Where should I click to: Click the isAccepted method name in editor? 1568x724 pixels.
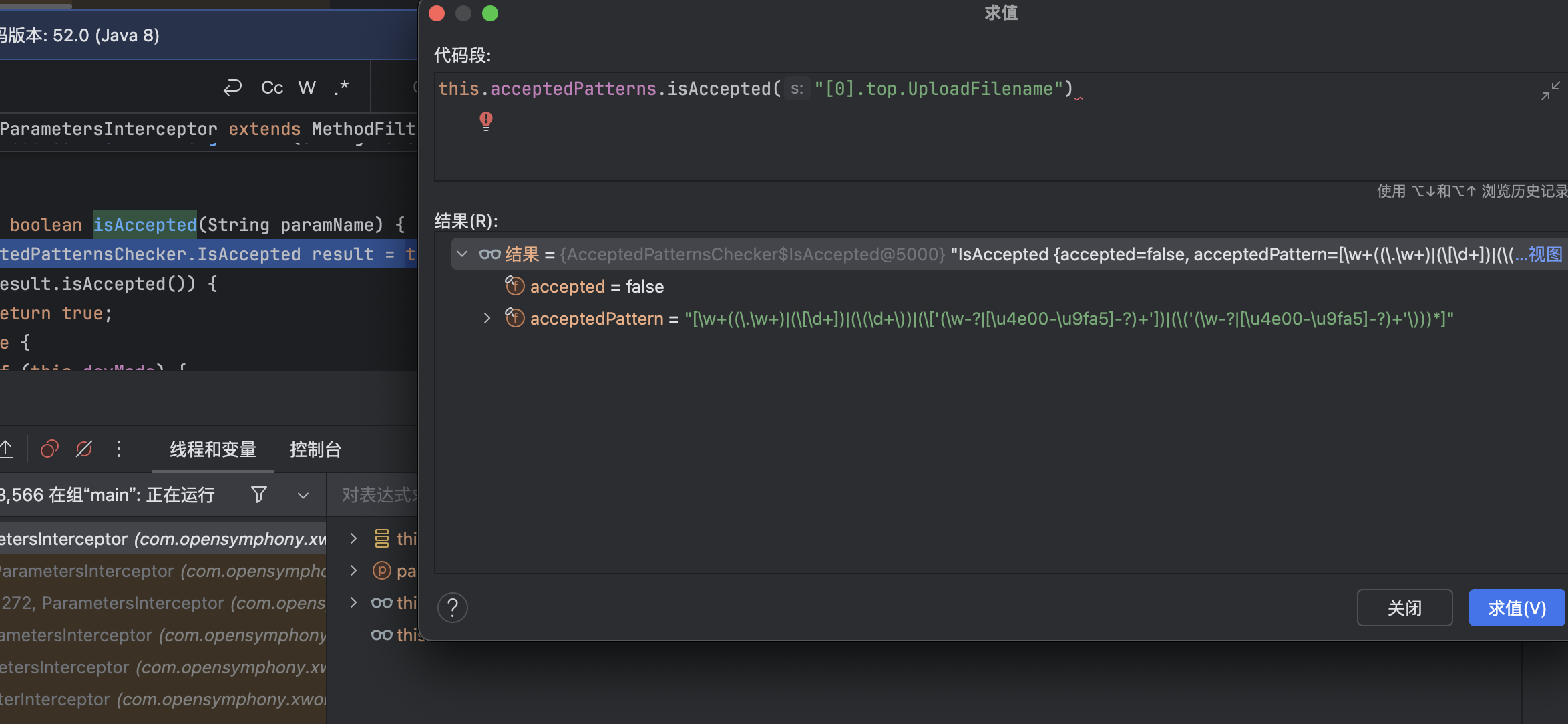click(145, 225)
